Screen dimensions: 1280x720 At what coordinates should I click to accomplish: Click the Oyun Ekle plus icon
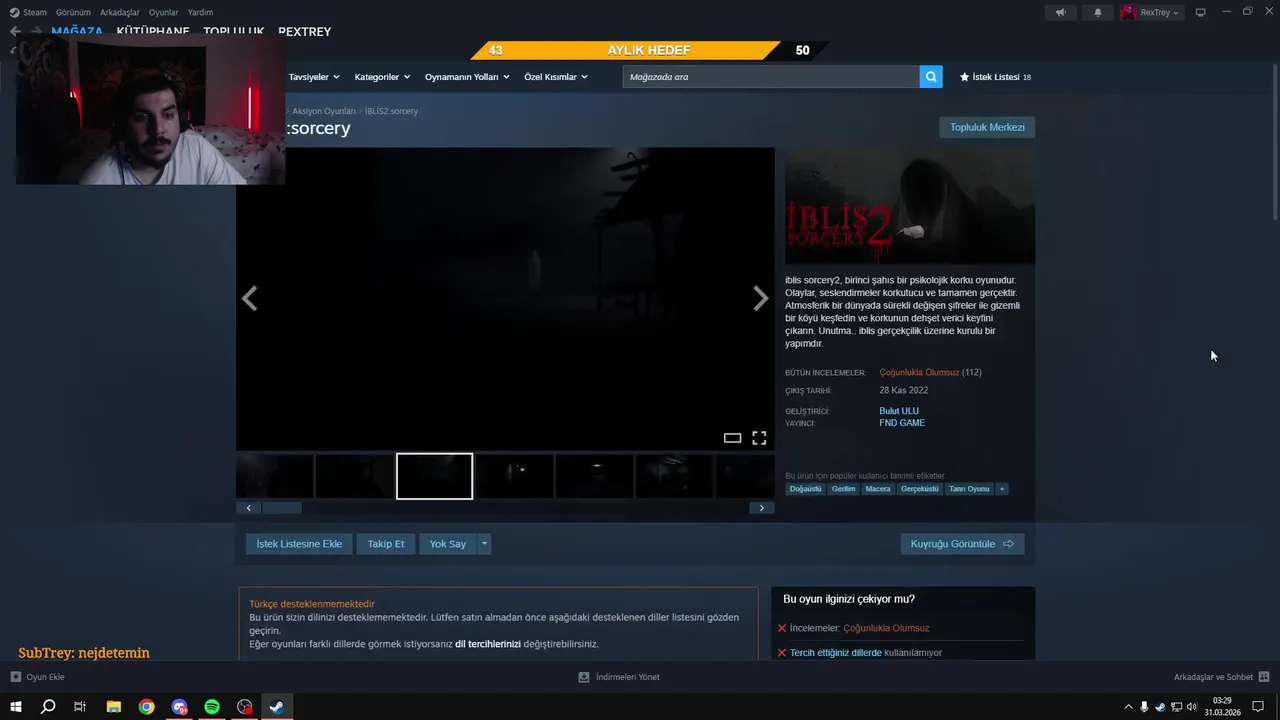click(16, 677)
